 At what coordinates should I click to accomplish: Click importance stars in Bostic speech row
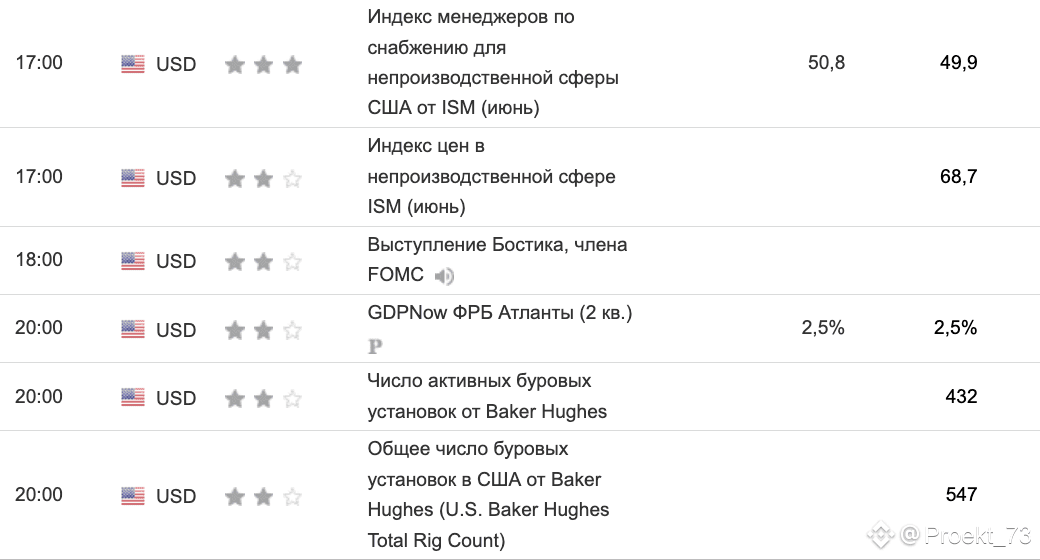pyautogui.click(x=263, y=261)
